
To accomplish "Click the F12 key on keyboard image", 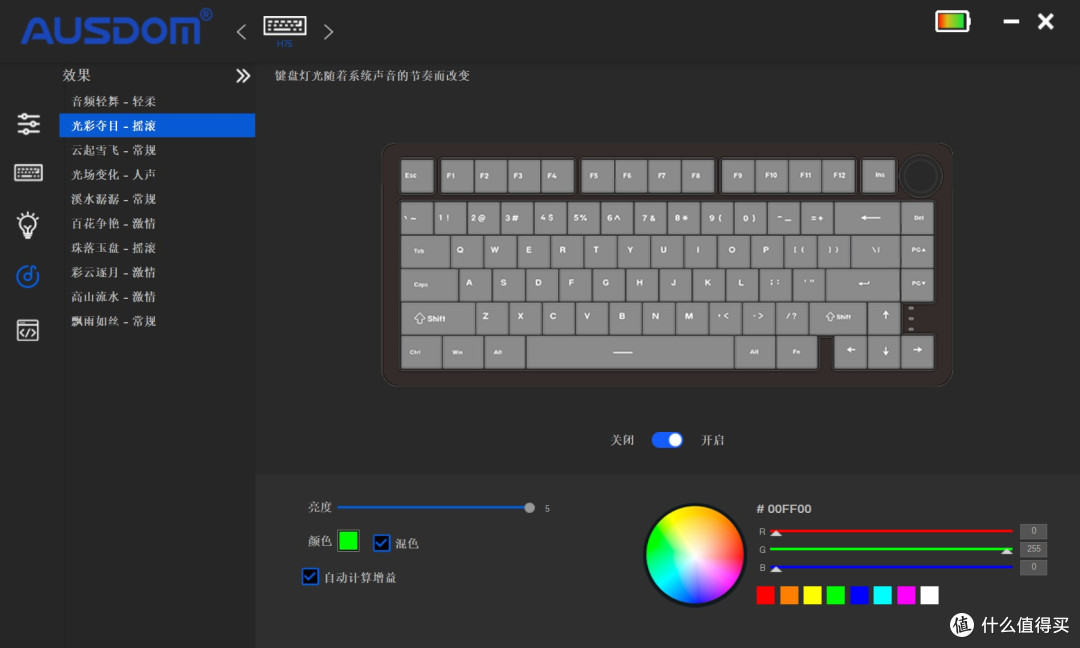I will [839, 176].
